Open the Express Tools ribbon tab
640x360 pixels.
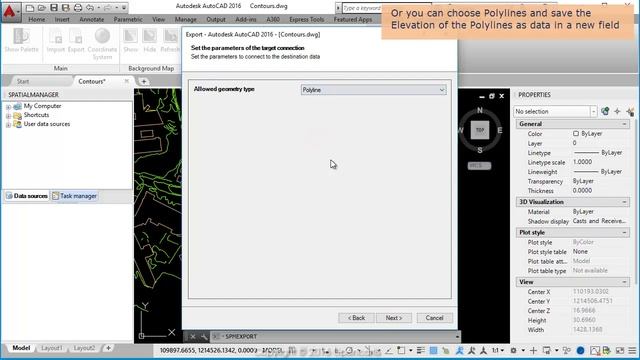coord(307,19)
